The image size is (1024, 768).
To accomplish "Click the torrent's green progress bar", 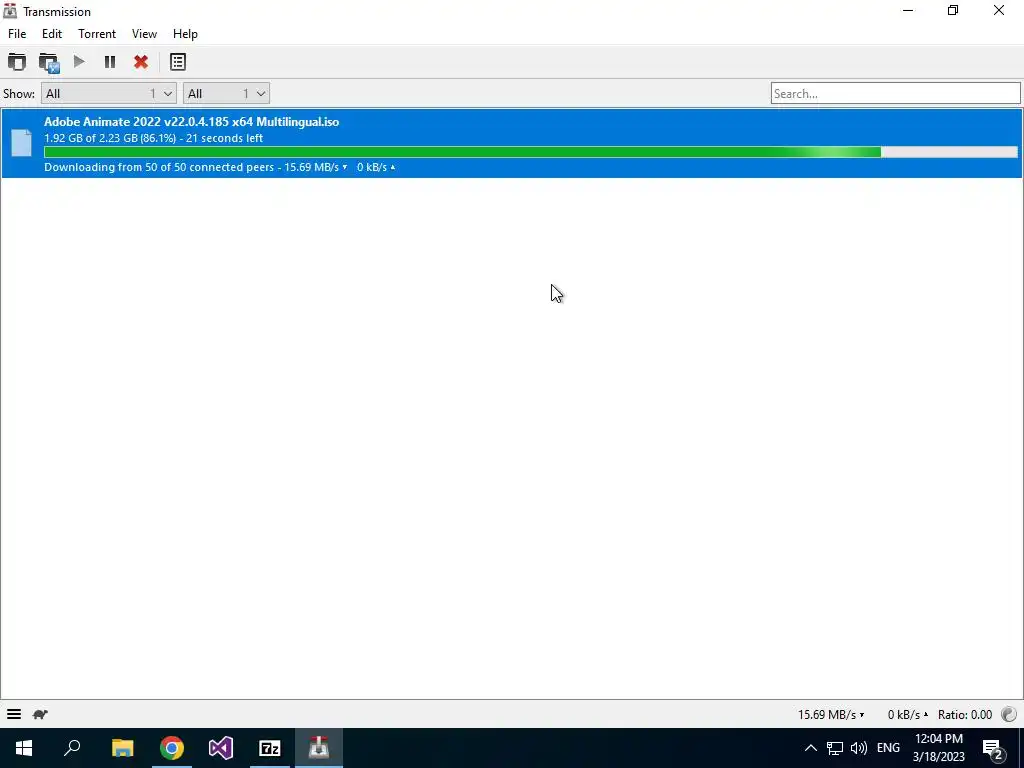I will 530,152.
